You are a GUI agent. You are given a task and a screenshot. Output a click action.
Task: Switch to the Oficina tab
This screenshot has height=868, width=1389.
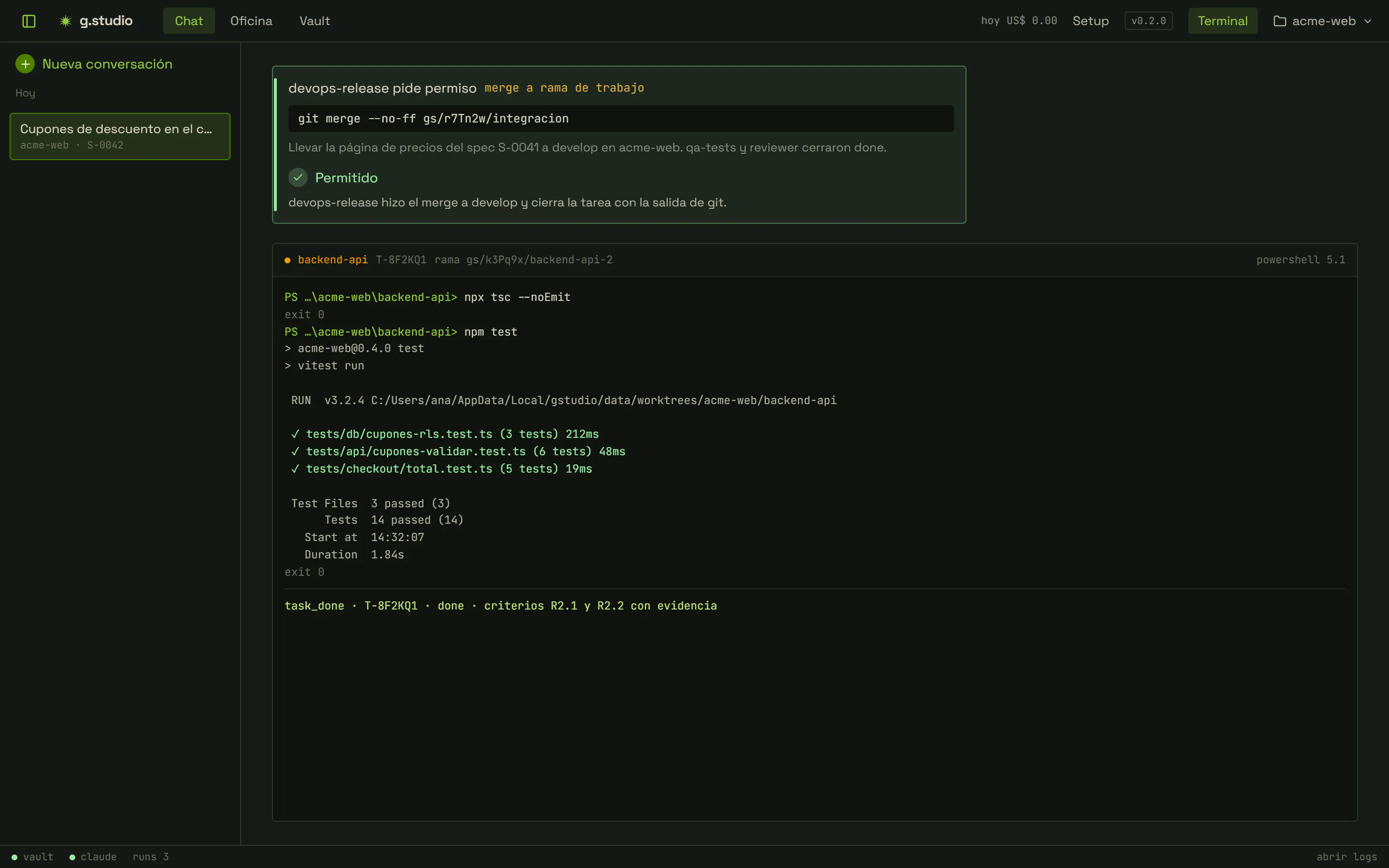pos(251,21)
